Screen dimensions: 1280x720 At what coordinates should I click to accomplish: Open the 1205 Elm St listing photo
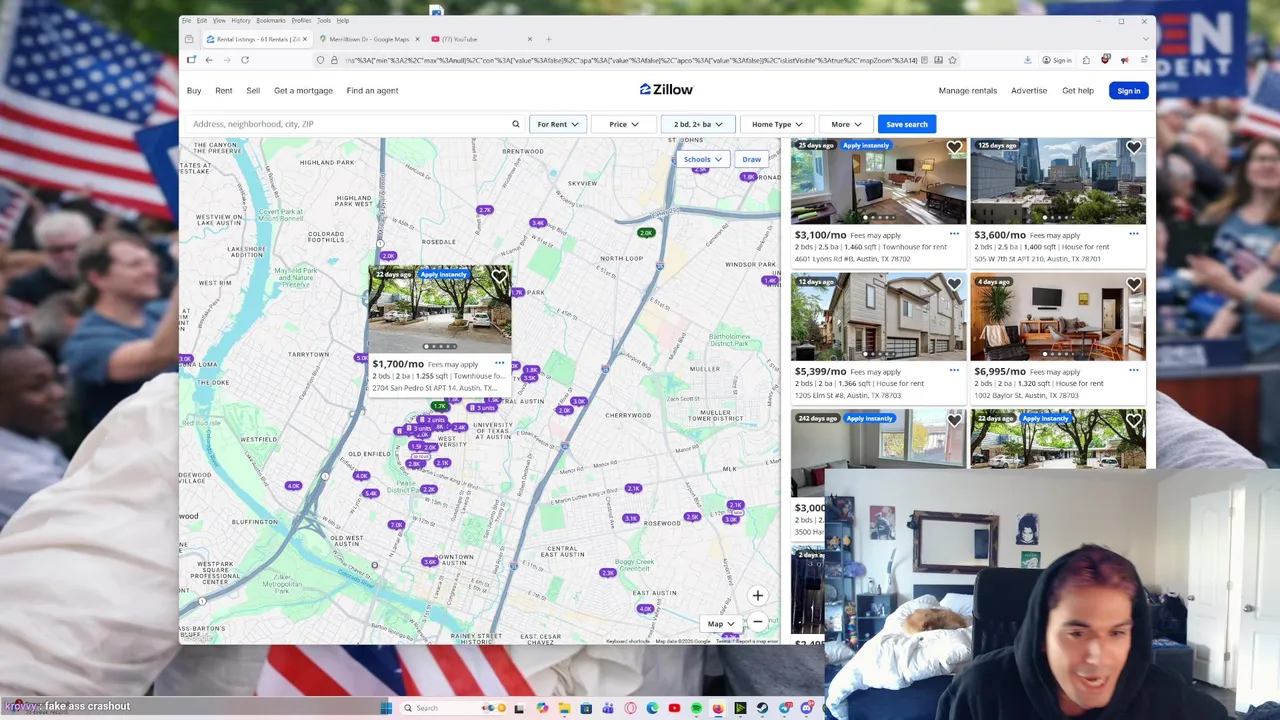click(x=878, y=317)
